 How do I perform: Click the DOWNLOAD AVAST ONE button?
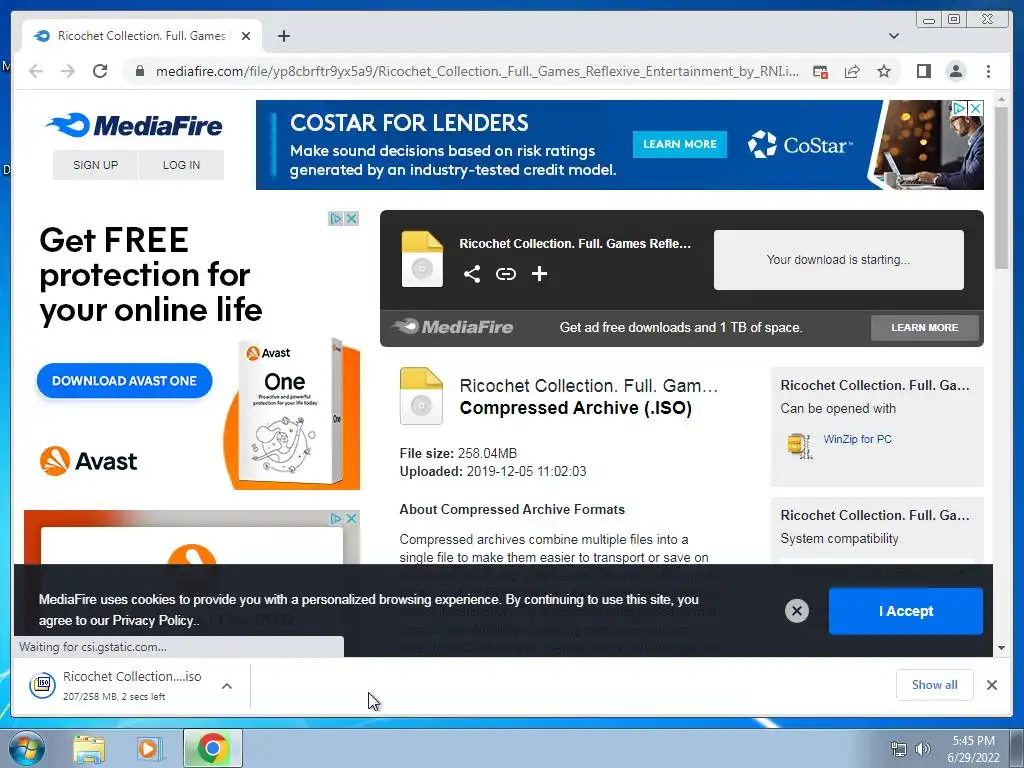point(124,381)
